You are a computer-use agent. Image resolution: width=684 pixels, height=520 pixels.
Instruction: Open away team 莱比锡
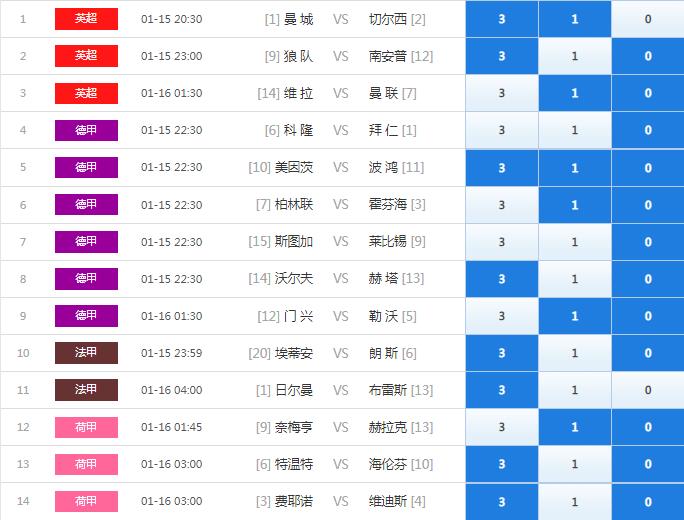(x=388, y=242)
